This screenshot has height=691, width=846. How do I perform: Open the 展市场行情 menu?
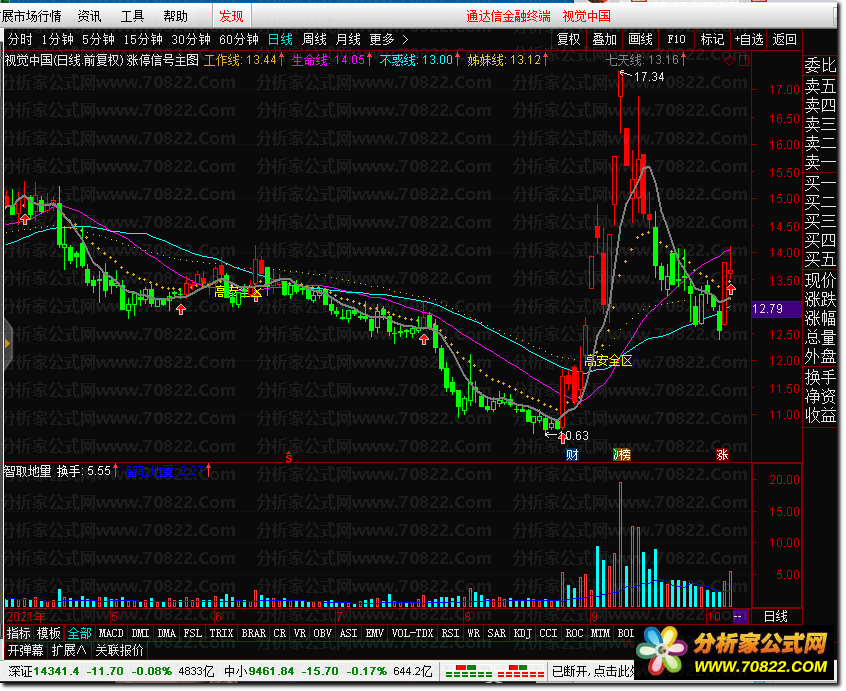coord(31,16)
